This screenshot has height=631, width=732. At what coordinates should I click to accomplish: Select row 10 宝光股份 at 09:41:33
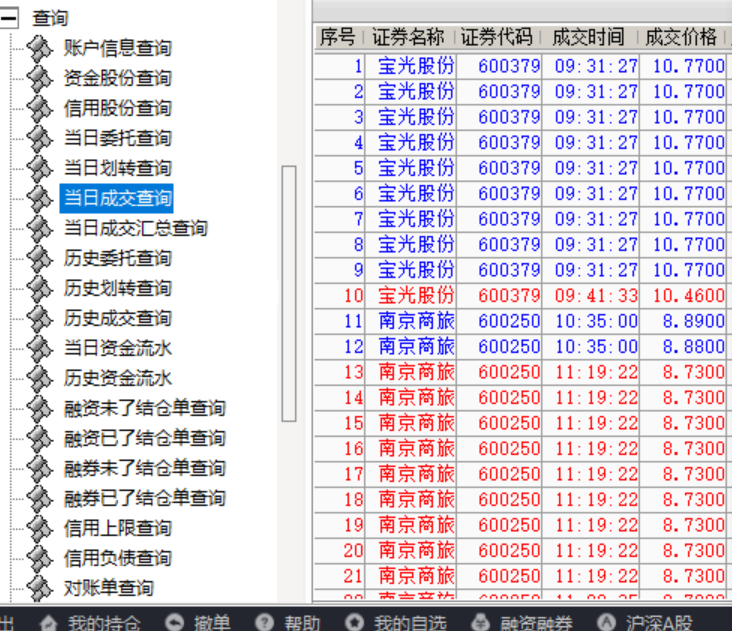pos(523,295)
